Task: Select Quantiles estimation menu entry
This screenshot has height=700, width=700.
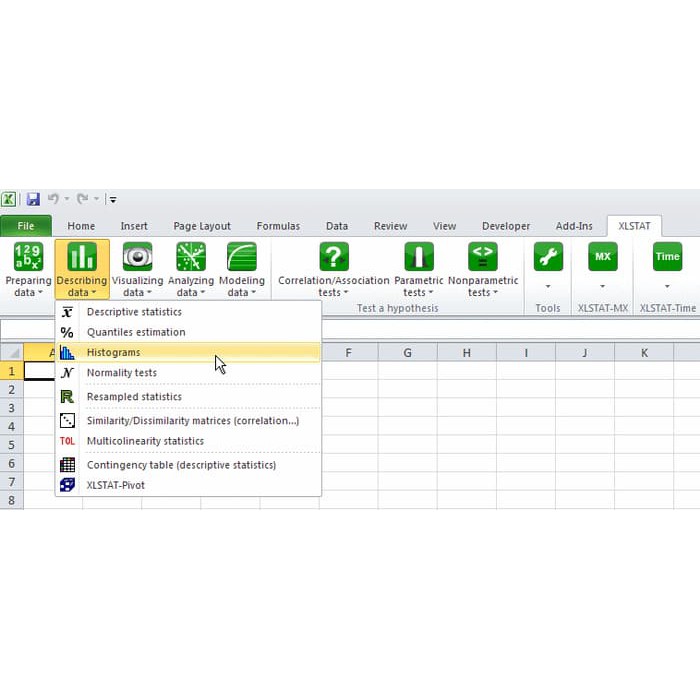Action: pyautogui.click(x=188, y=332)
